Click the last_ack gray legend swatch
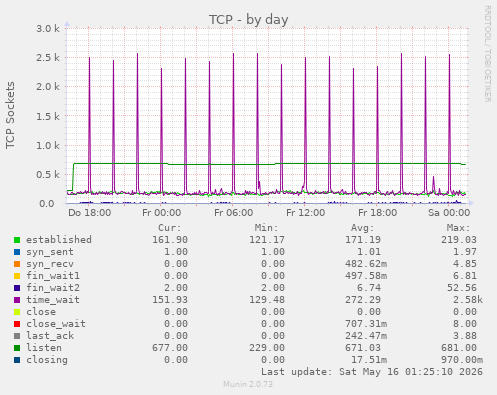Screen dimensions: 497x395 point(17,336)
